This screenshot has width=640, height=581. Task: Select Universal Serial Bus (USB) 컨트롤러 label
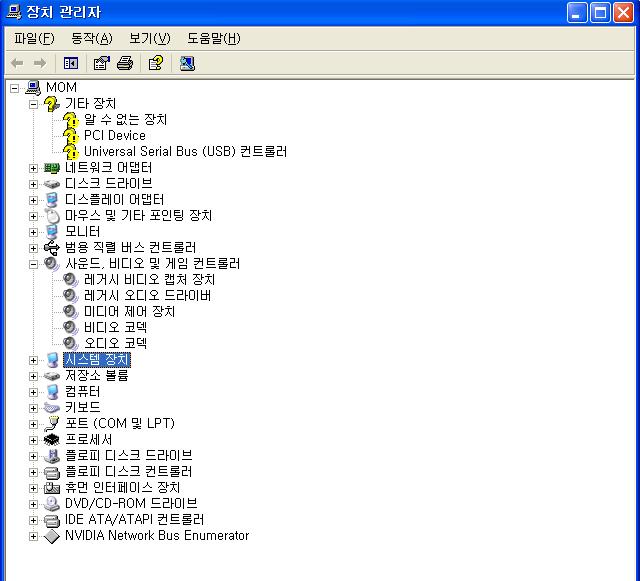(185, 151)
